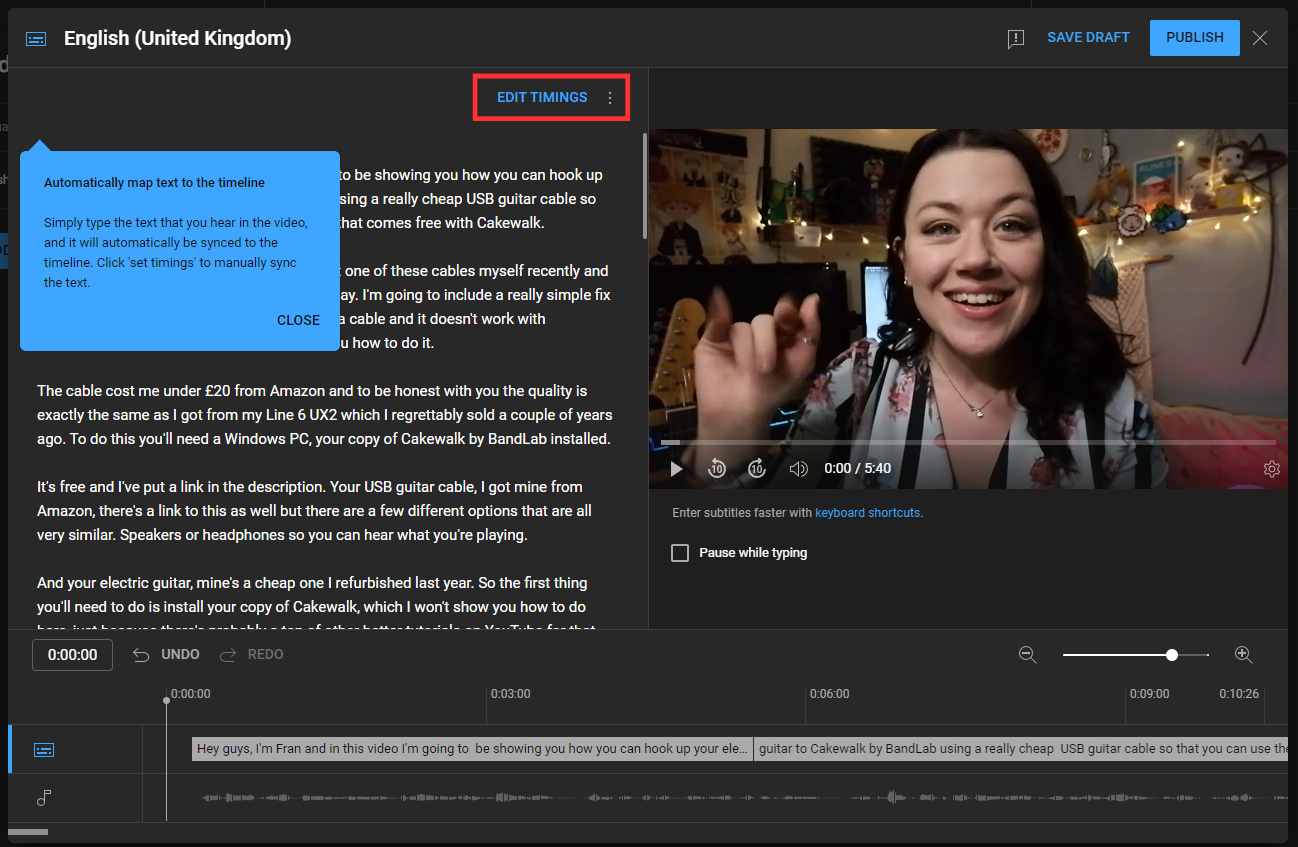Select the 'Hey guys, I'm Fran' caption segment
Viewport: 1298px width, 847px height.
472,749
